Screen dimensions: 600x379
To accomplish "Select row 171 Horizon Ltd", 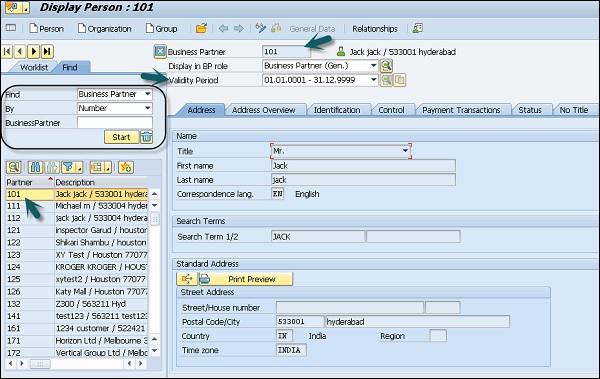I will pyautogui.click(x=77, y=340).
